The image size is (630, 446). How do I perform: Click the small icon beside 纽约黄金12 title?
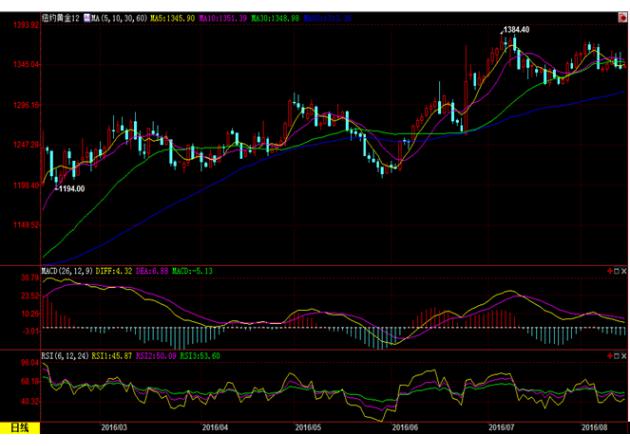click(84, 18)
